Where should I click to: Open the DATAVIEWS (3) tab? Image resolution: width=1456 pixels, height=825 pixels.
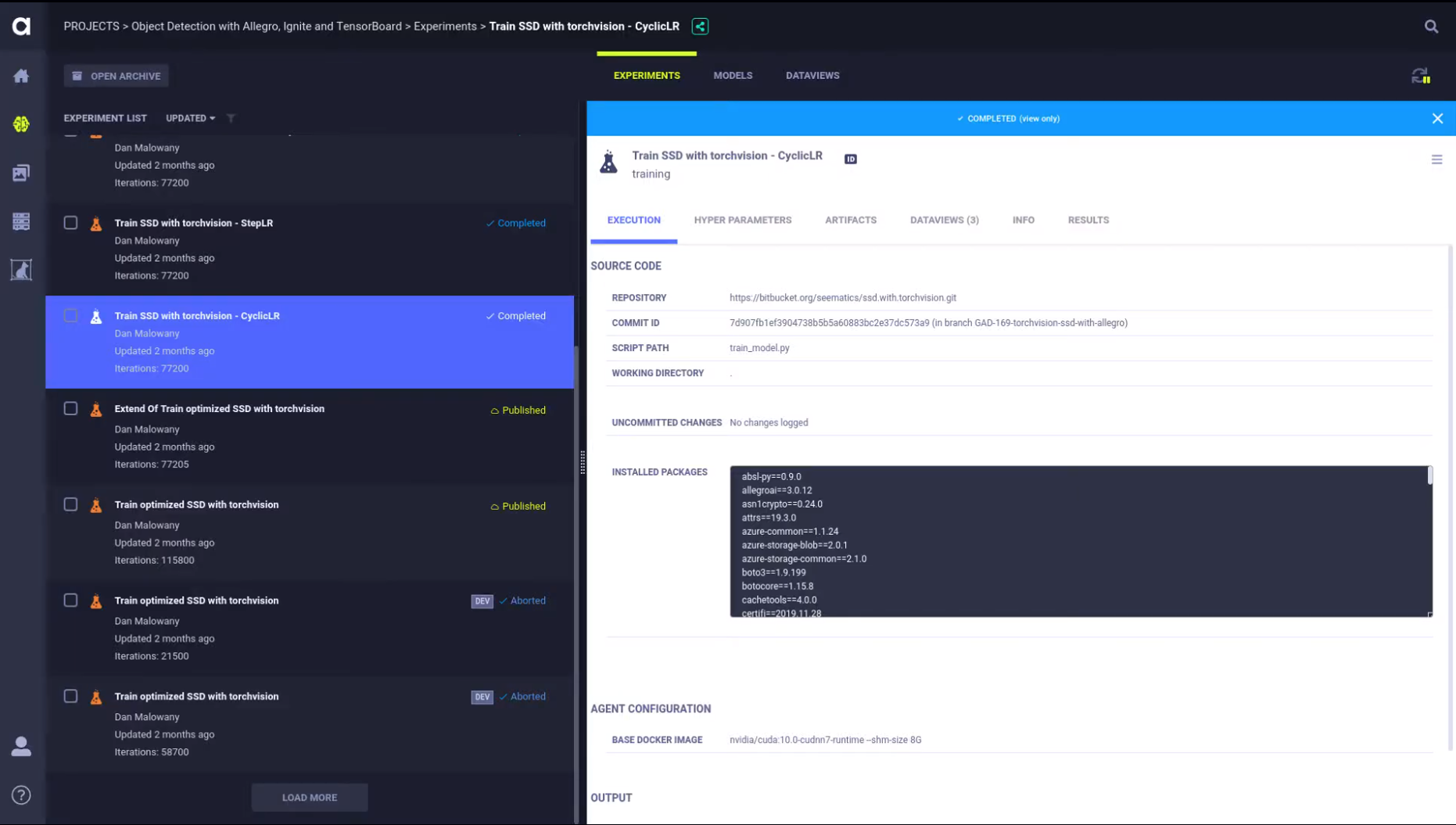coord(945,221)
